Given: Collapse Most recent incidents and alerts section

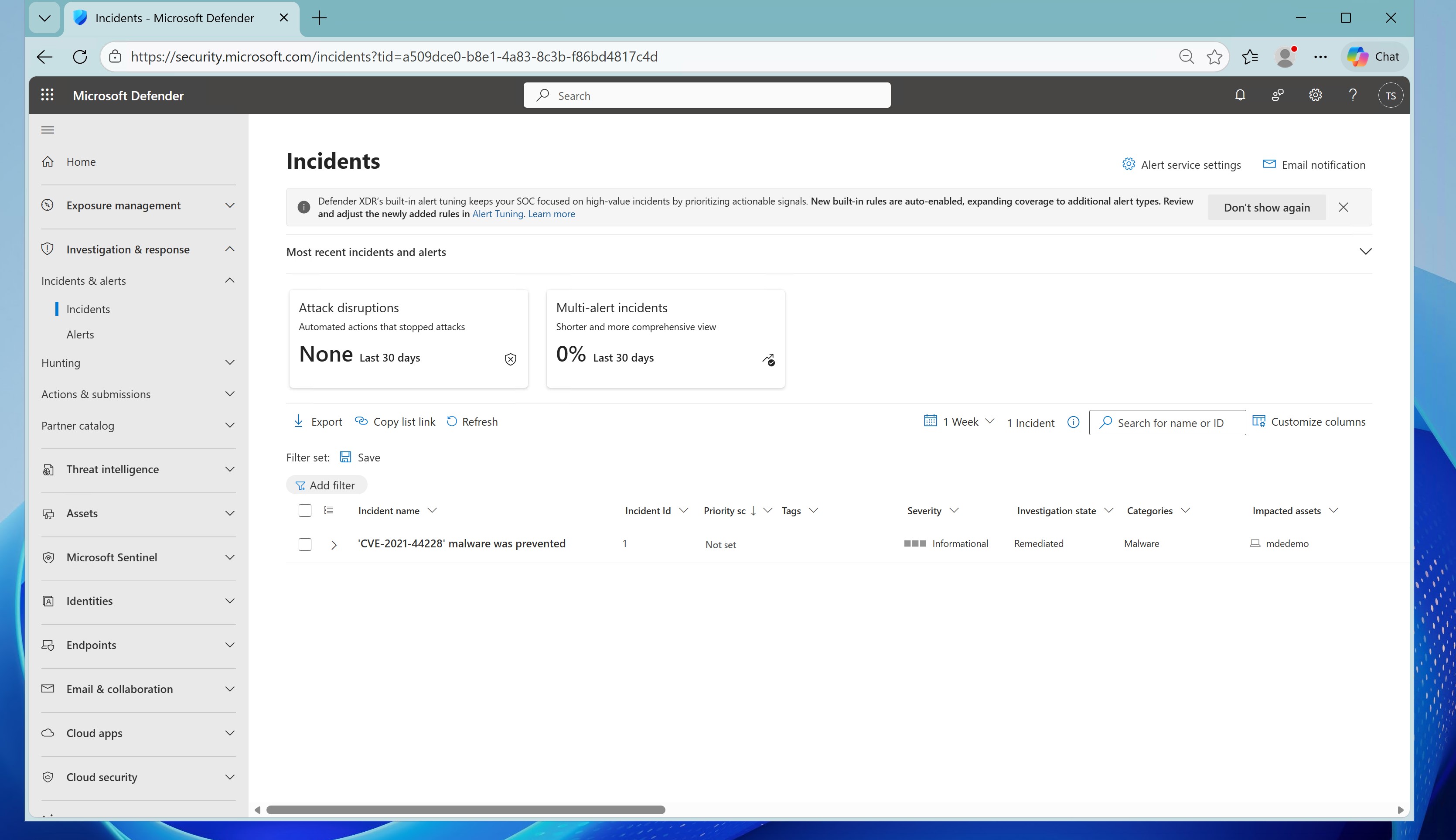Looking at the screenshot, I should click(x=1365, y=252).
